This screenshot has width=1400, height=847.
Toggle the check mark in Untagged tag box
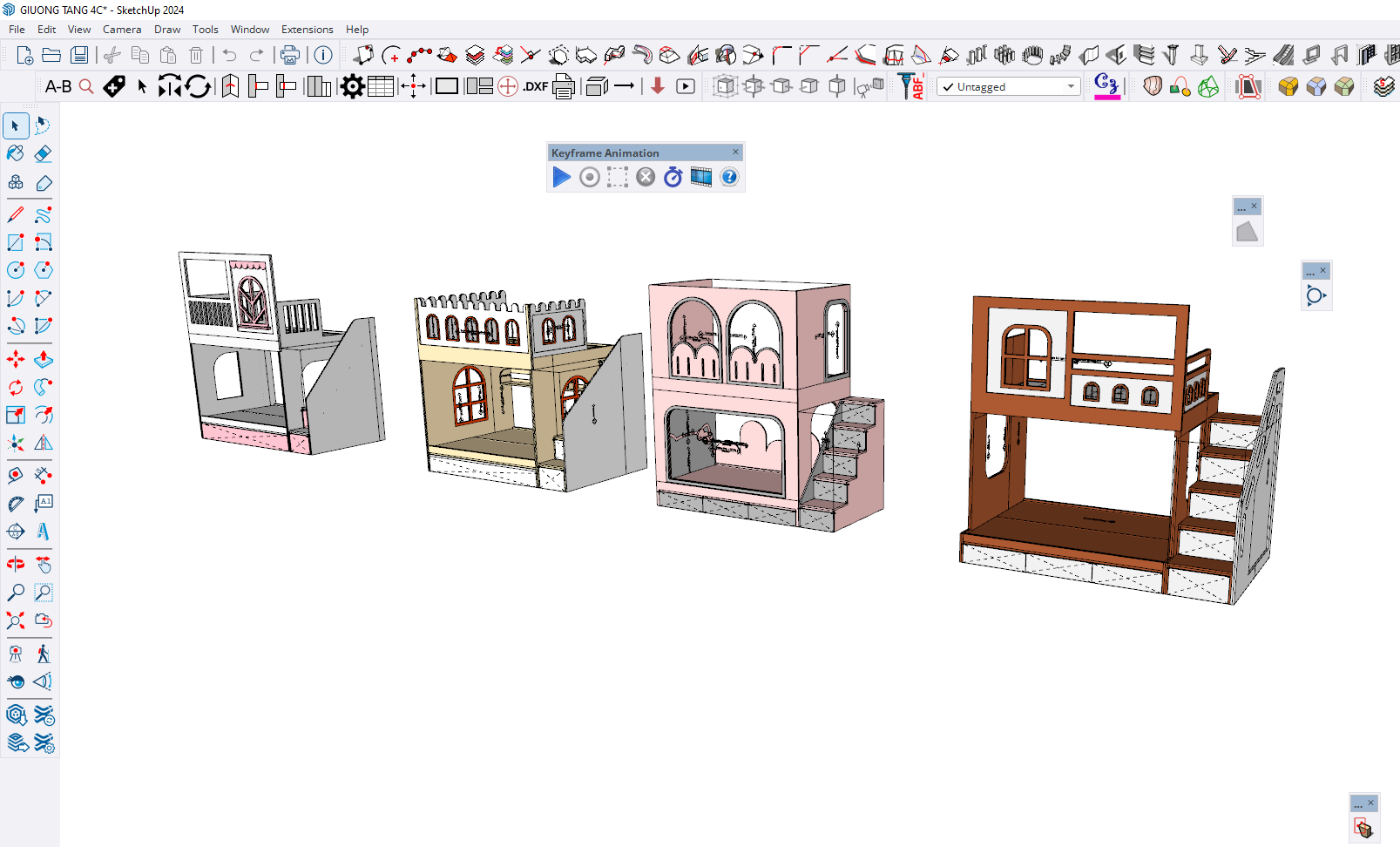pos(948,87)
